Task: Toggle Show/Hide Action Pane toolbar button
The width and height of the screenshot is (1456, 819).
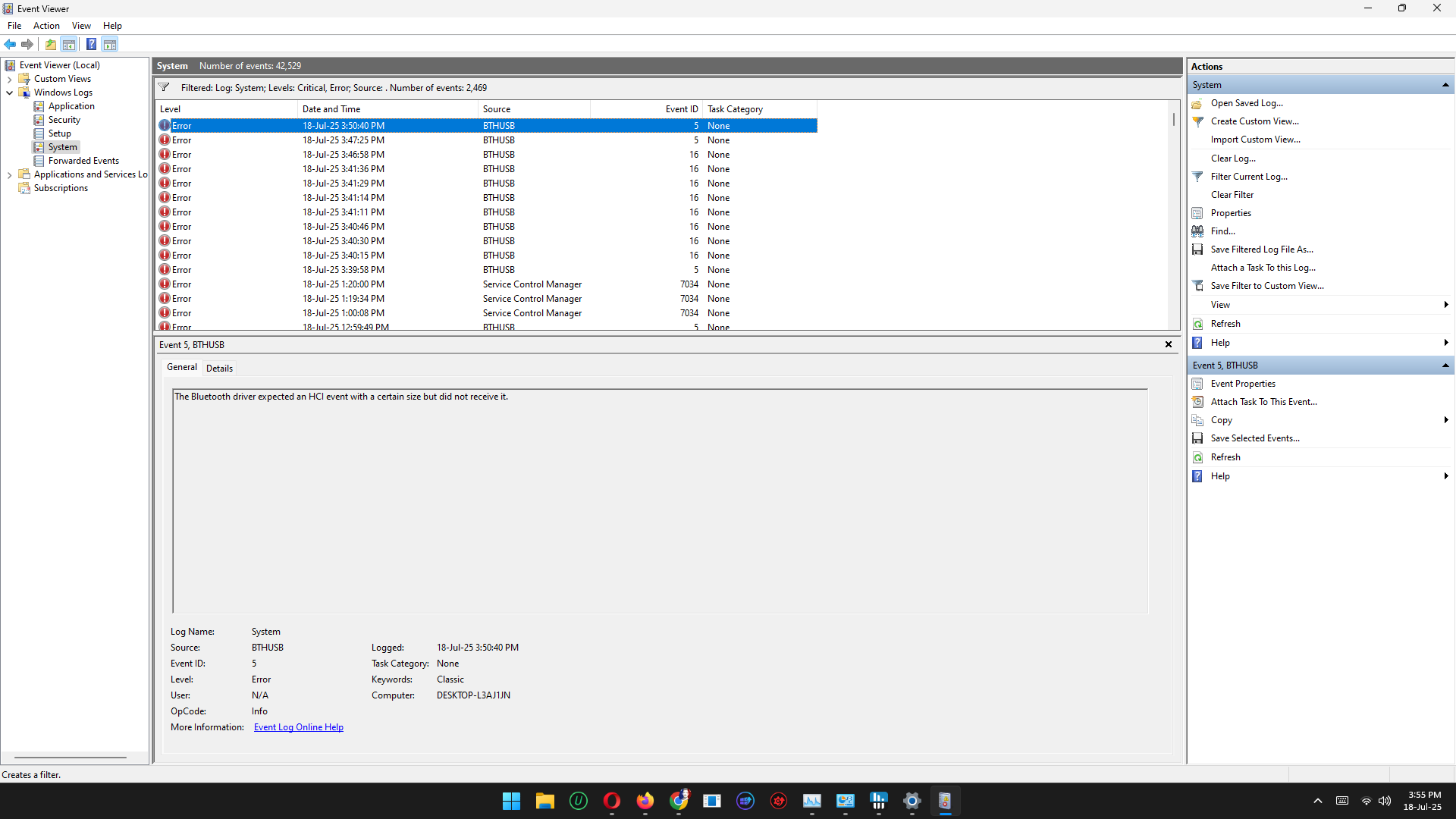Action: 110,44
